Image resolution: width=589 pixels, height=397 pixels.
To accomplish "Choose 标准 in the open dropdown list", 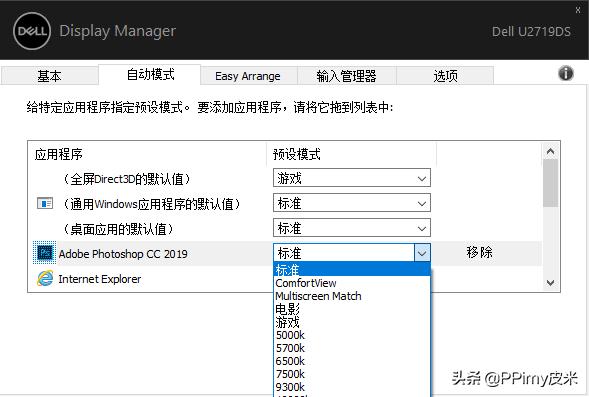I will pos(352,269).
